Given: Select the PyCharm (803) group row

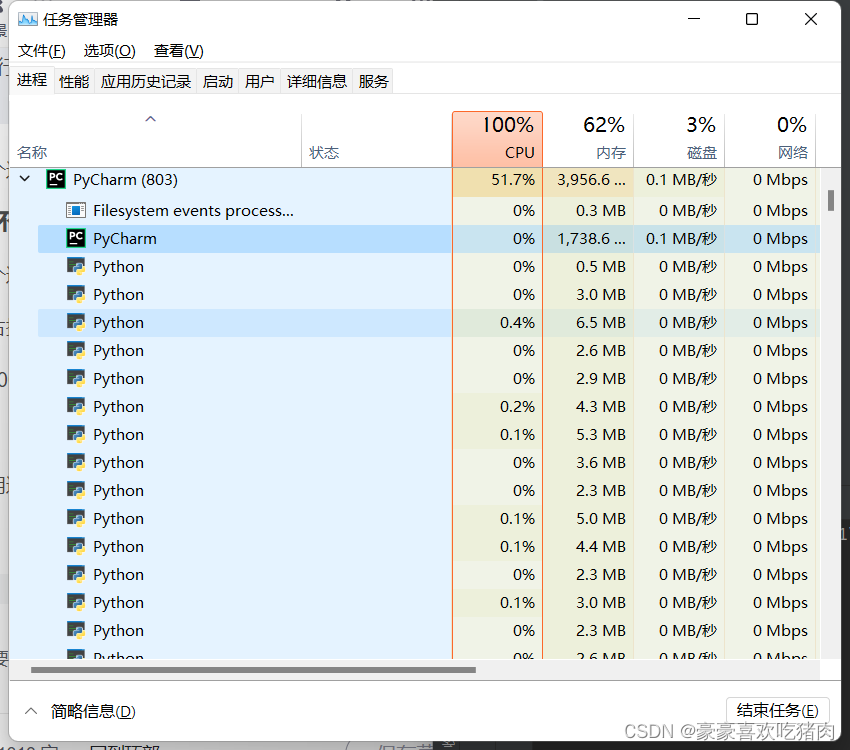Looking at the screenshot, I should click(415, 179).
